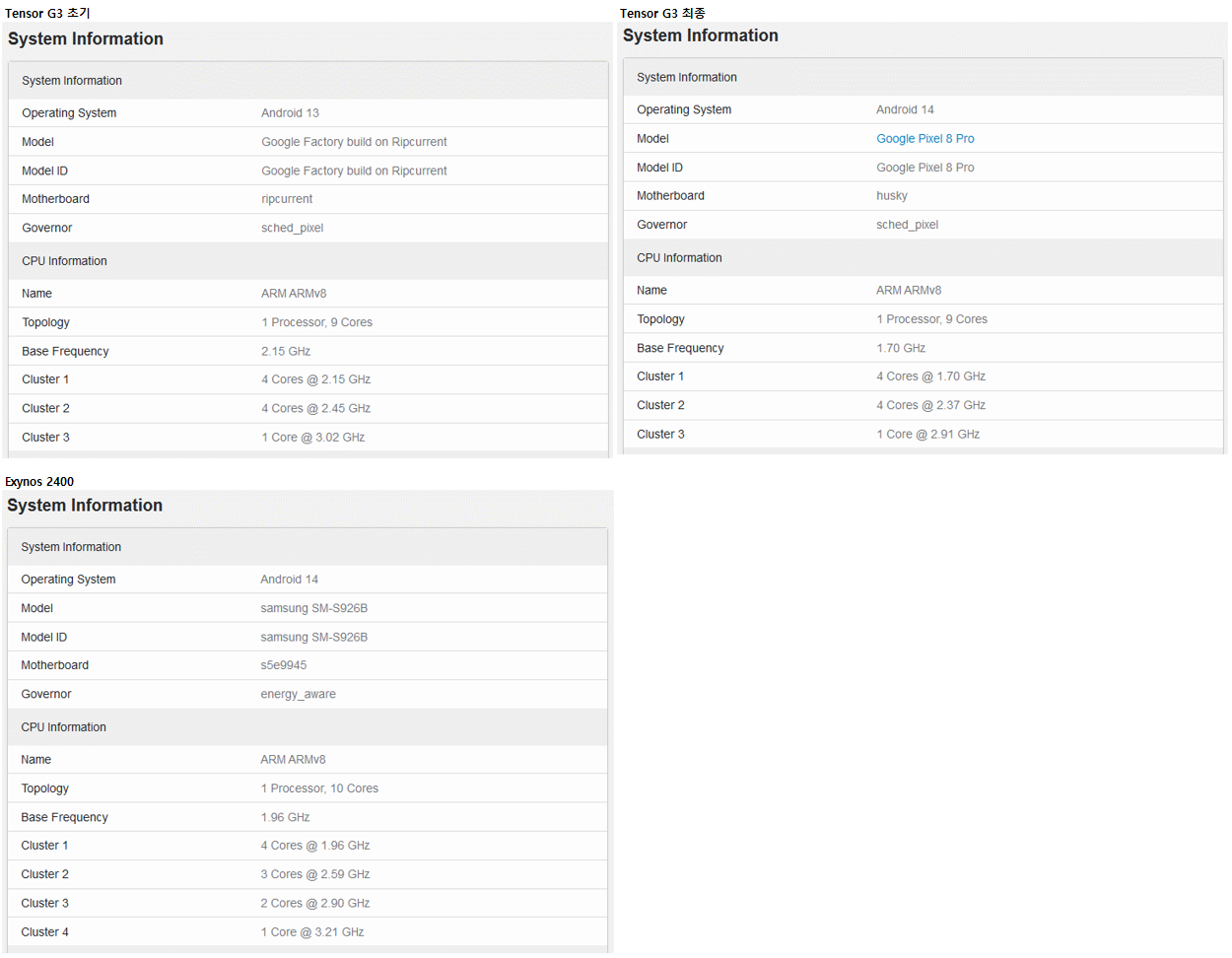The image size is (1232, 958).
Task: Click '4 Cores @ 1.70 GHz' value
Action: tap(930, 376)
